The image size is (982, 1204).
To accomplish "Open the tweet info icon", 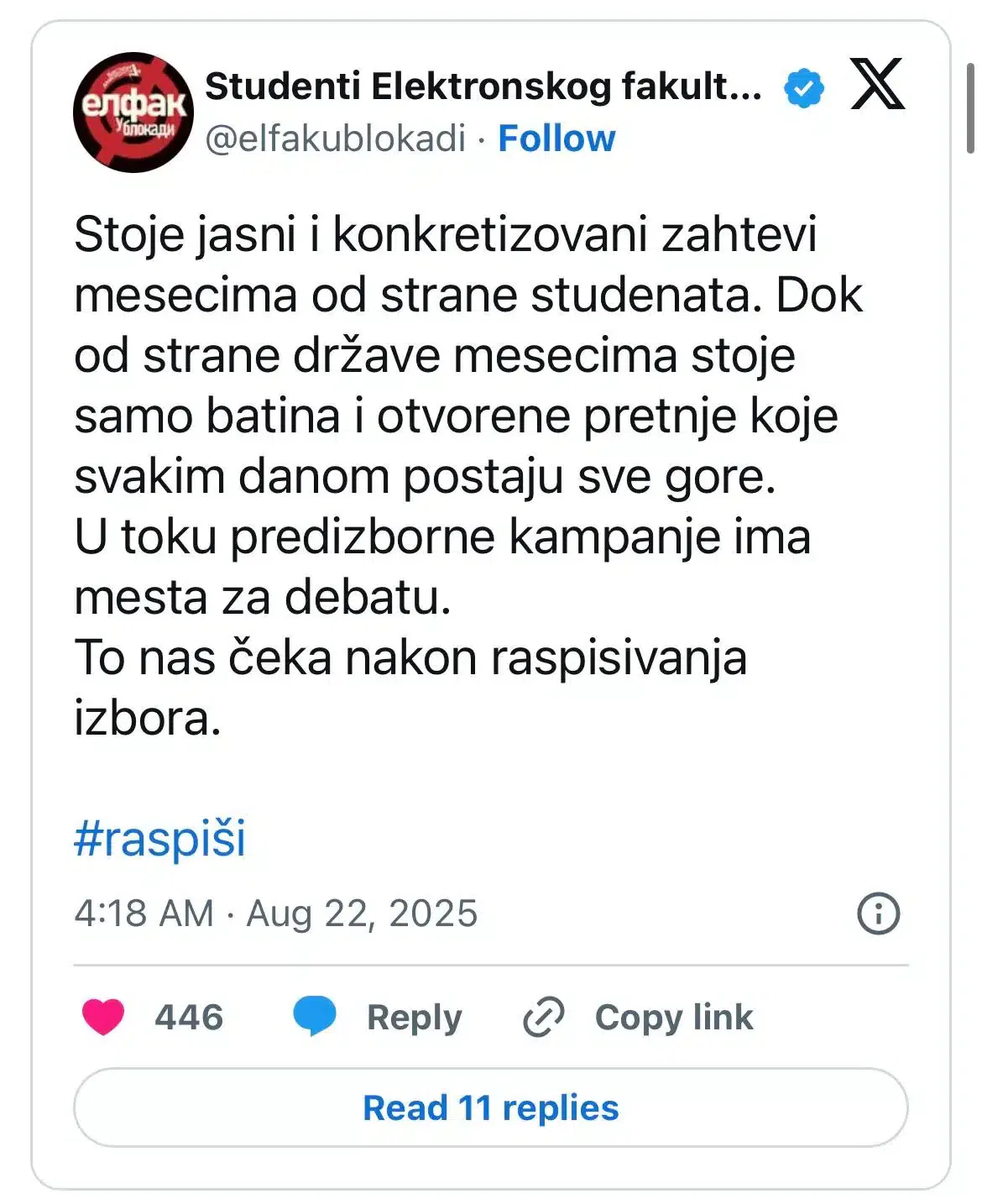I will click(878, 913).
